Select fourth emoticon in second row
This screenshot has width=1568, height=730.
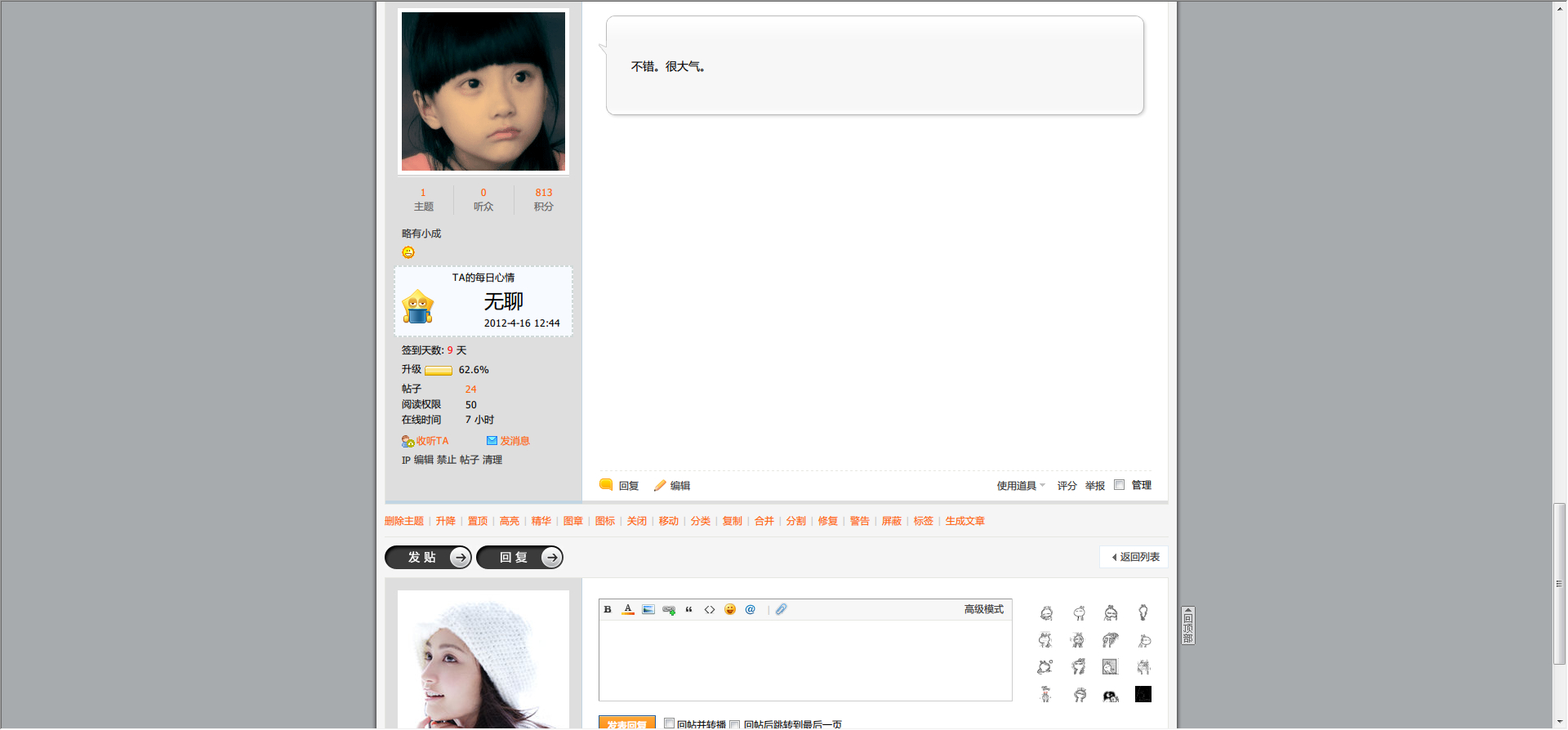click(x=1143, y=640)
